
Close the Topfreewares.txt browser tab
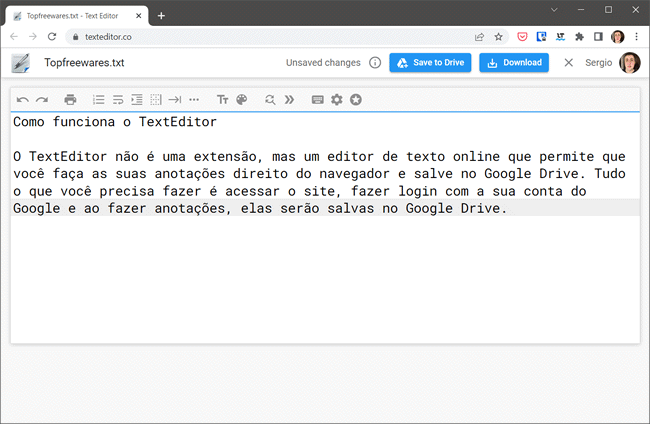[138, 16]
